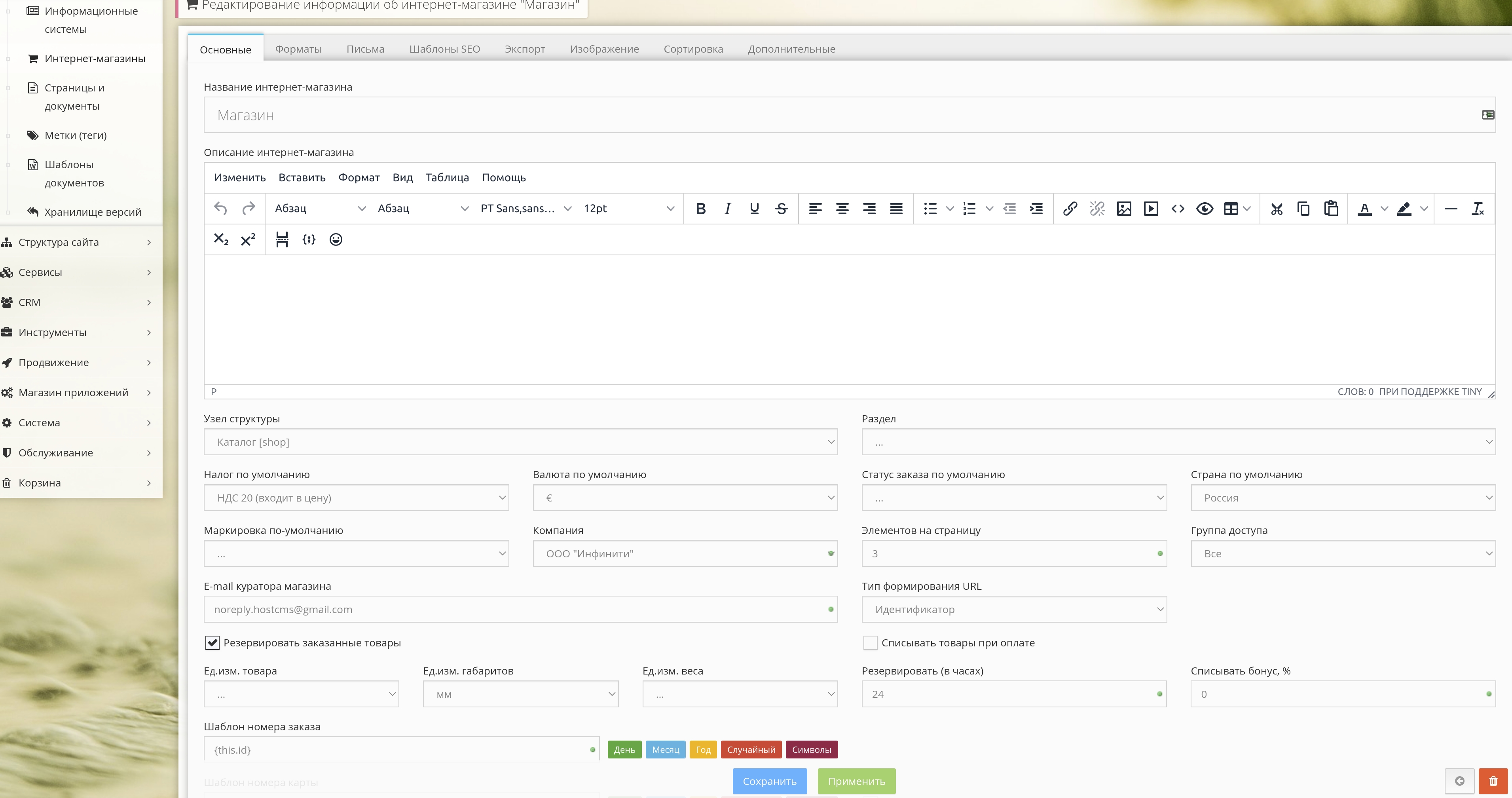Click the Название интернет-магазина field
Screen dimensions: 1512x798
[849, 115]
